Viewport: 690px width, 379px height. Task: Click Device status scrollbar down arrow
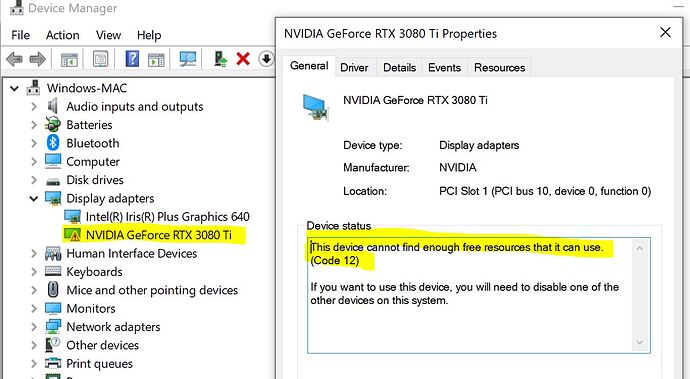coord(640,342)
